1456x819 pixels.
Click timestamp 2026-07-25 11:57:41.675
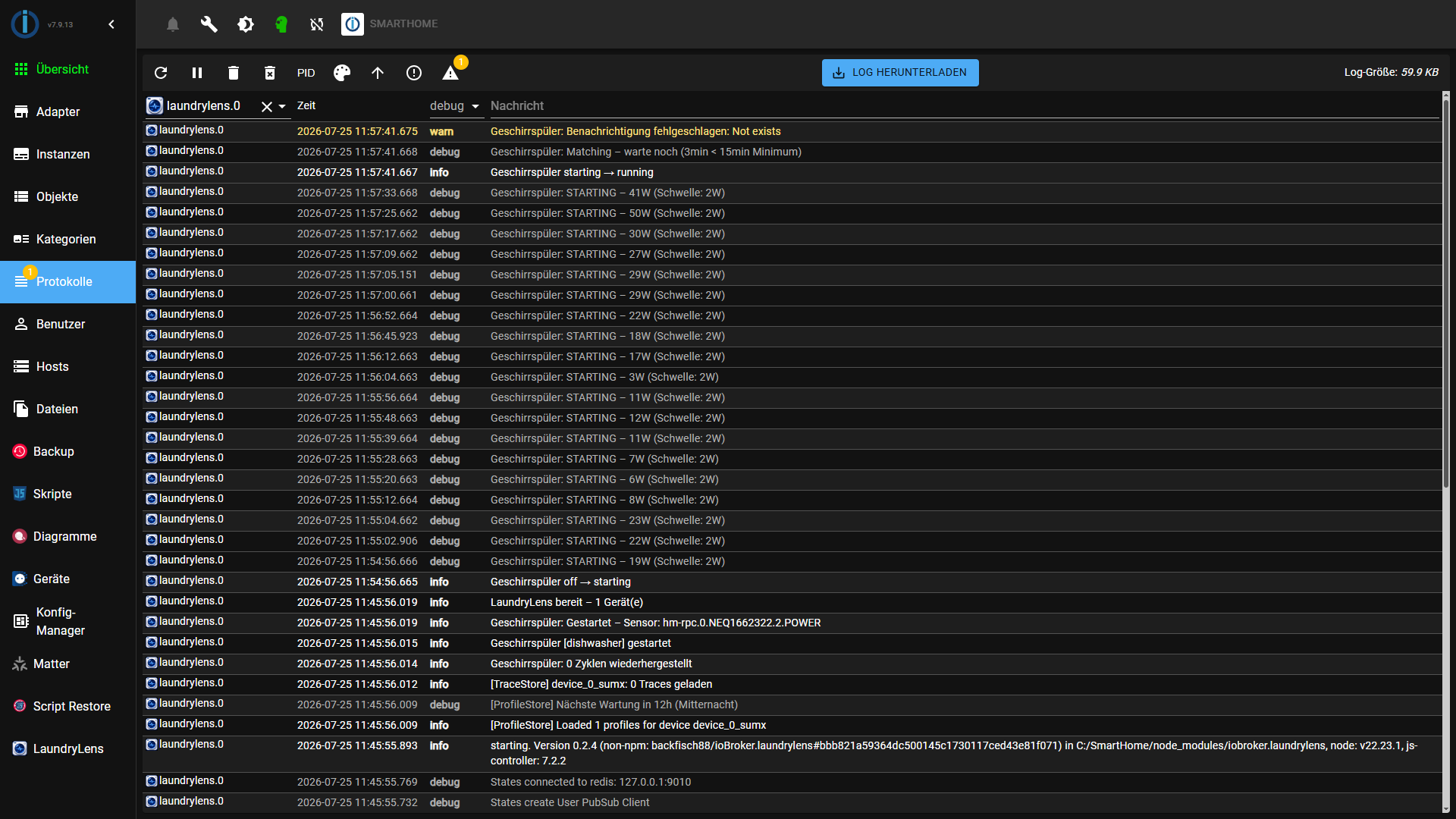point(357,131)
